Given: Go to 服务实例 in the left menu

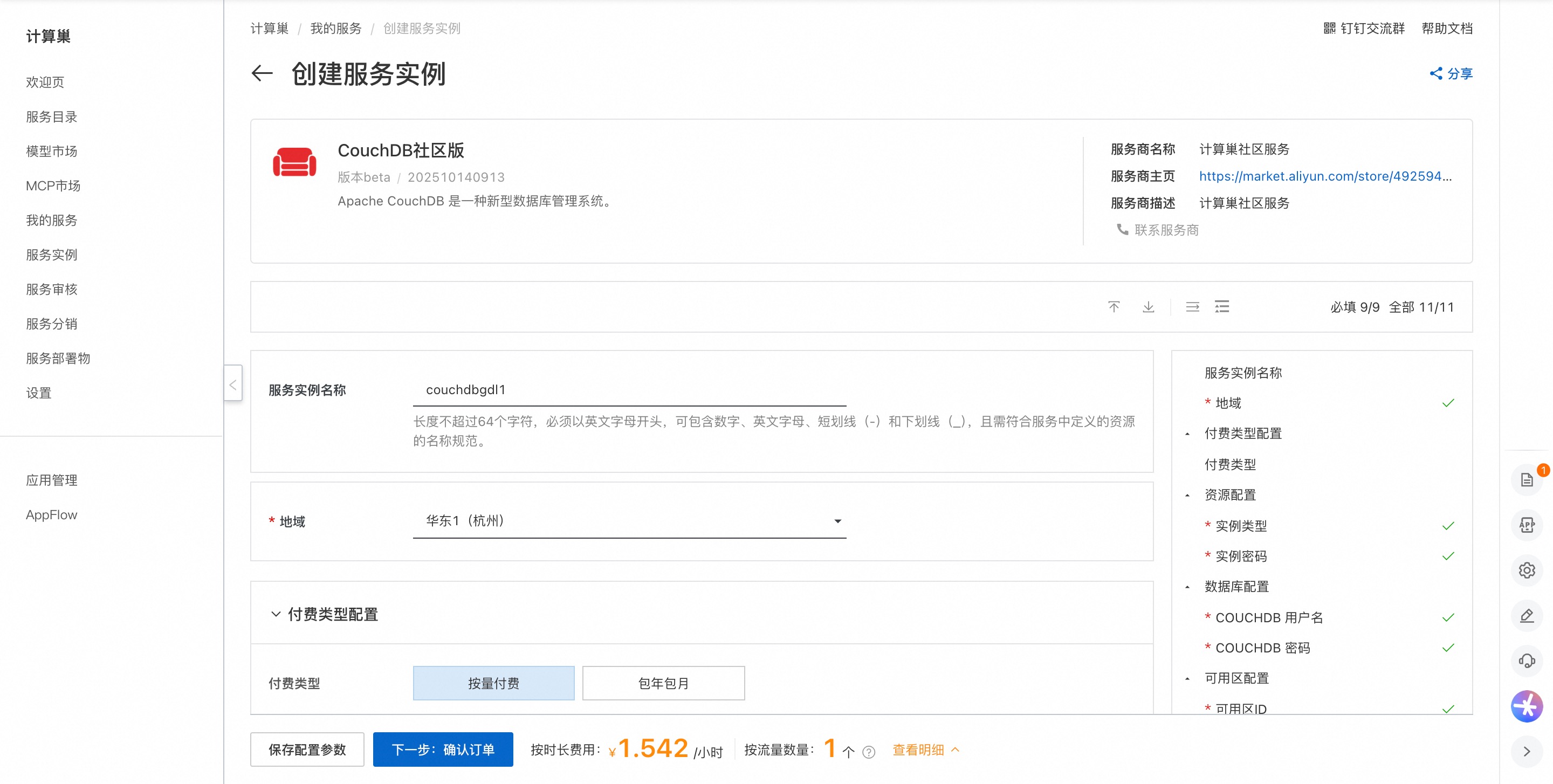Looking at the screenshot, I should (x=51, y=255).
